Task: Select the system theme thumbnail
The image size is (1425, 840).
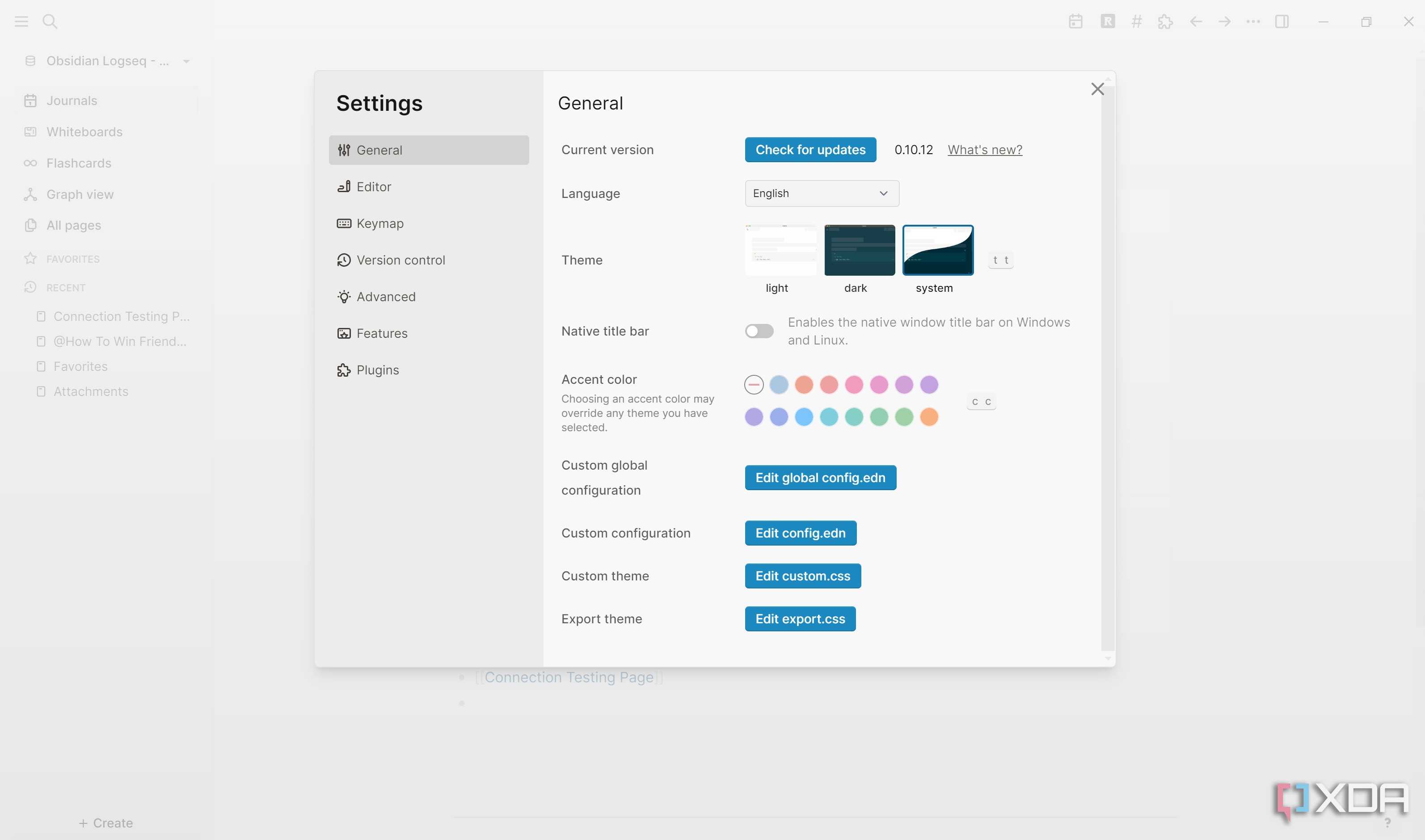Action: pos(938,250)
